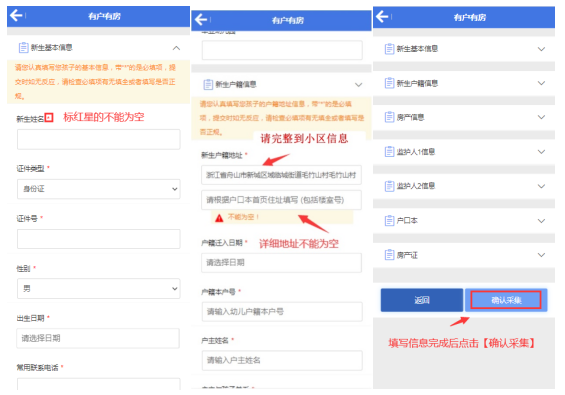Go back using right panel's arrow icon
Image resolution: width=565 pixels, height=395 pixels.
point(382,16)
